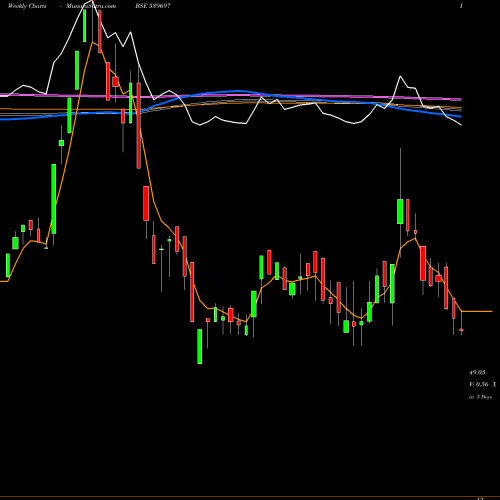Click the price value starting with 49
Viewport: 500px width, 500px height.
(477, 372)
